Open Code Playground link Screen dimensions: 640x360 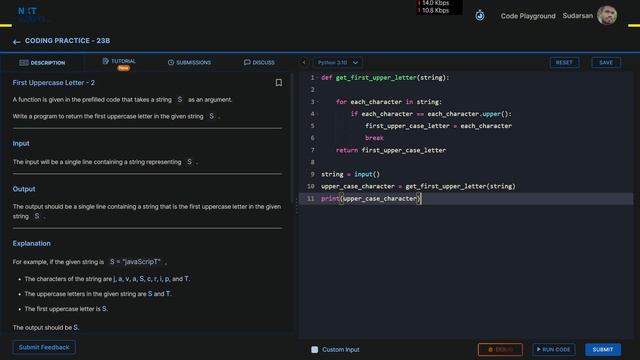tap(528, 16)
